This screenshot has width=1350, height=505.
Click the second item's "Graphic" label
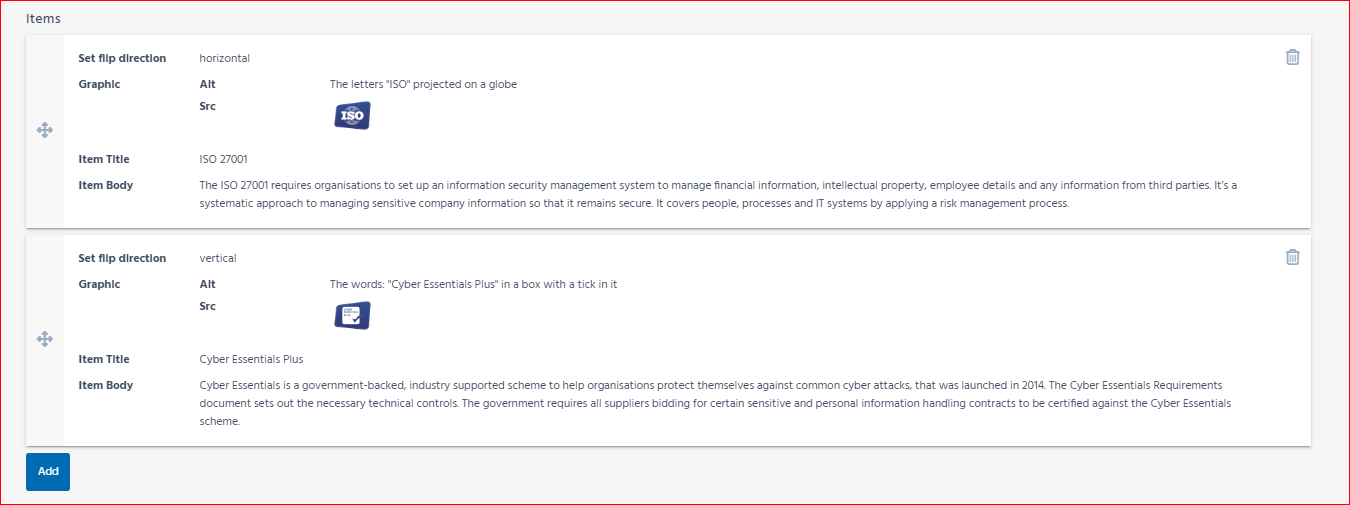tap(99, 284)
